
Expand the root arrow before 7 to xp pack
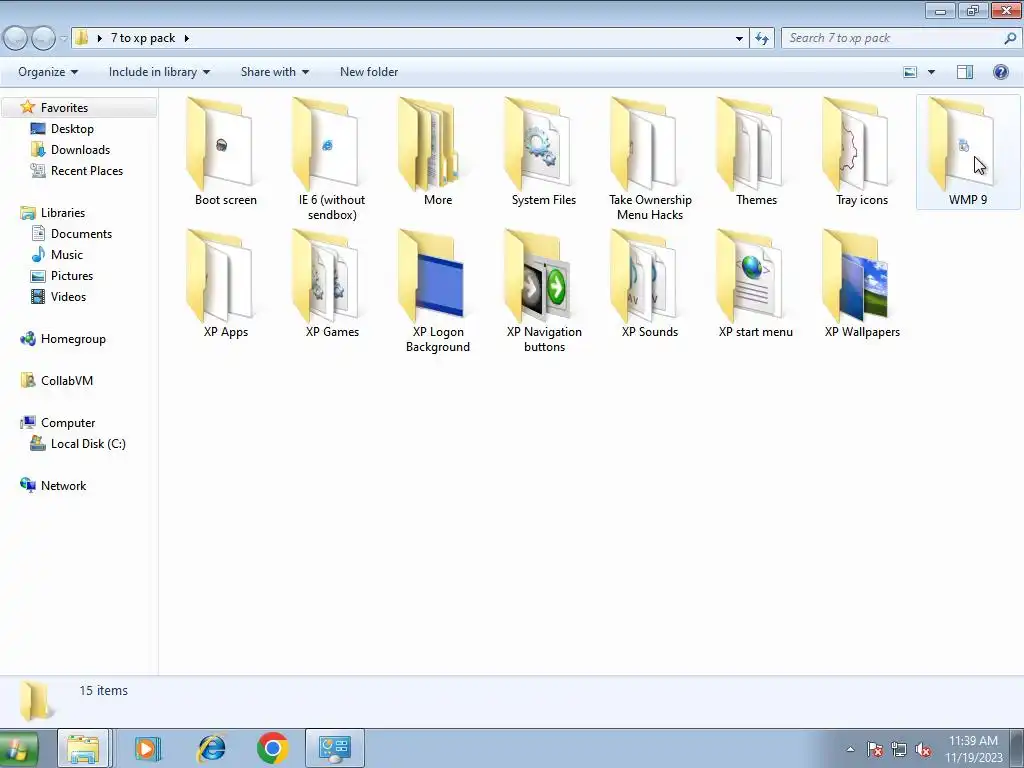[99, 39]
